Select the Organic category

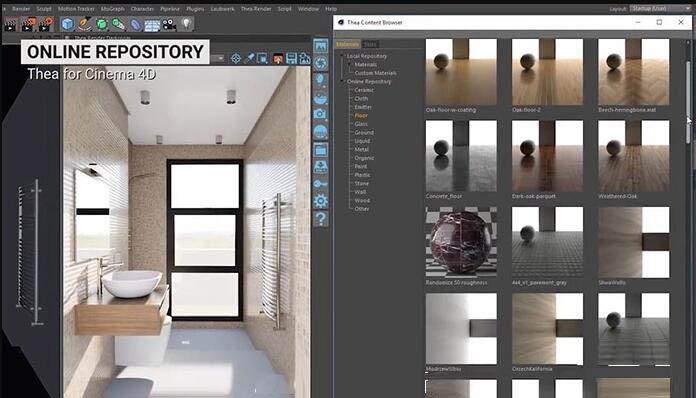click(364, 158)
